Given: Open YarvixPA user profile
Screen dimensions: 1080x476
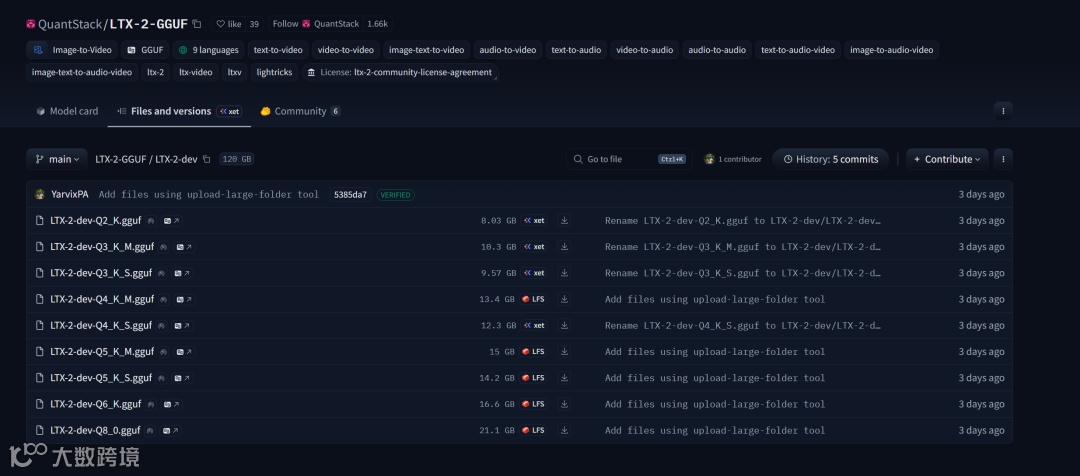Looking at the screenshot, I should coord(70,195).
